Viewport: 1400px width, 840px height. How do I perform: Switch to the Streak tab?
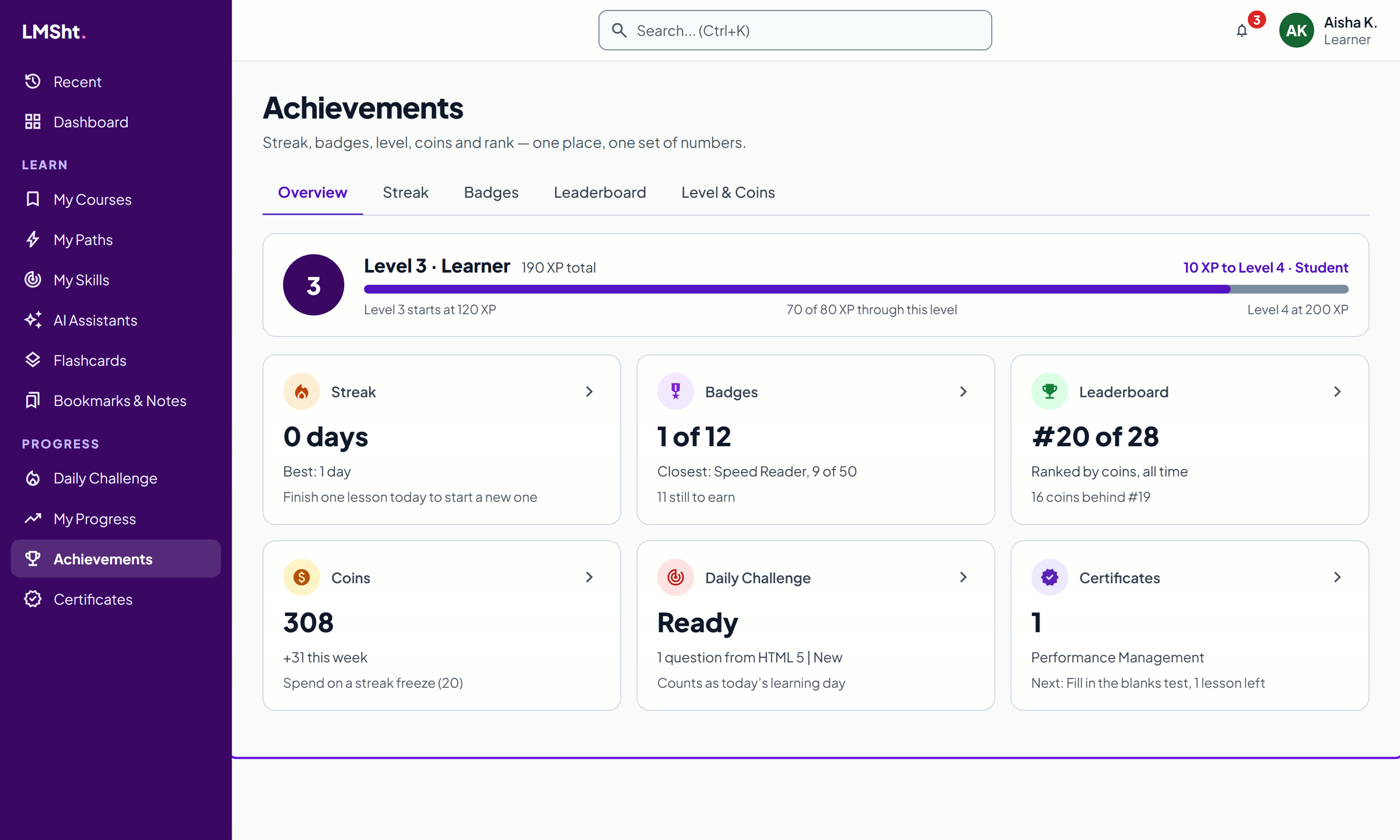405,192
